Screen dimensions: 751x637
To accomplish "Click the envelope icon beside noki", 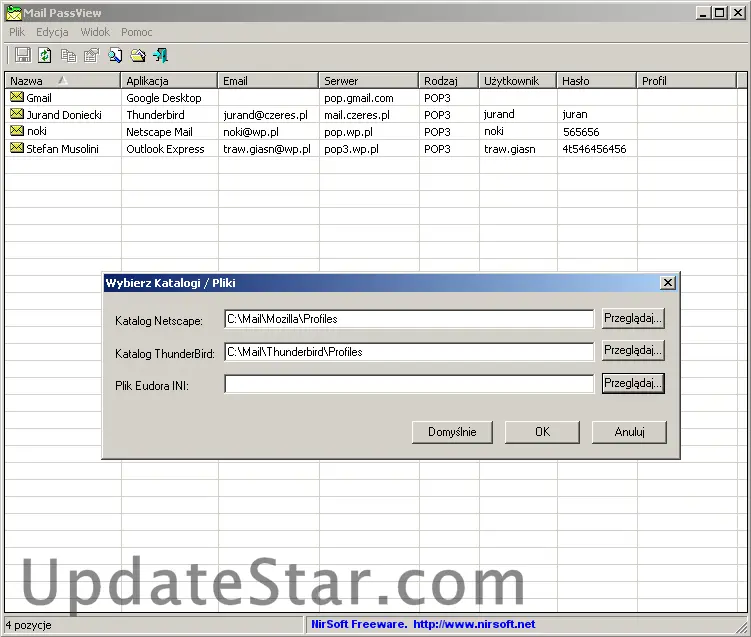I will coord(17,131).
